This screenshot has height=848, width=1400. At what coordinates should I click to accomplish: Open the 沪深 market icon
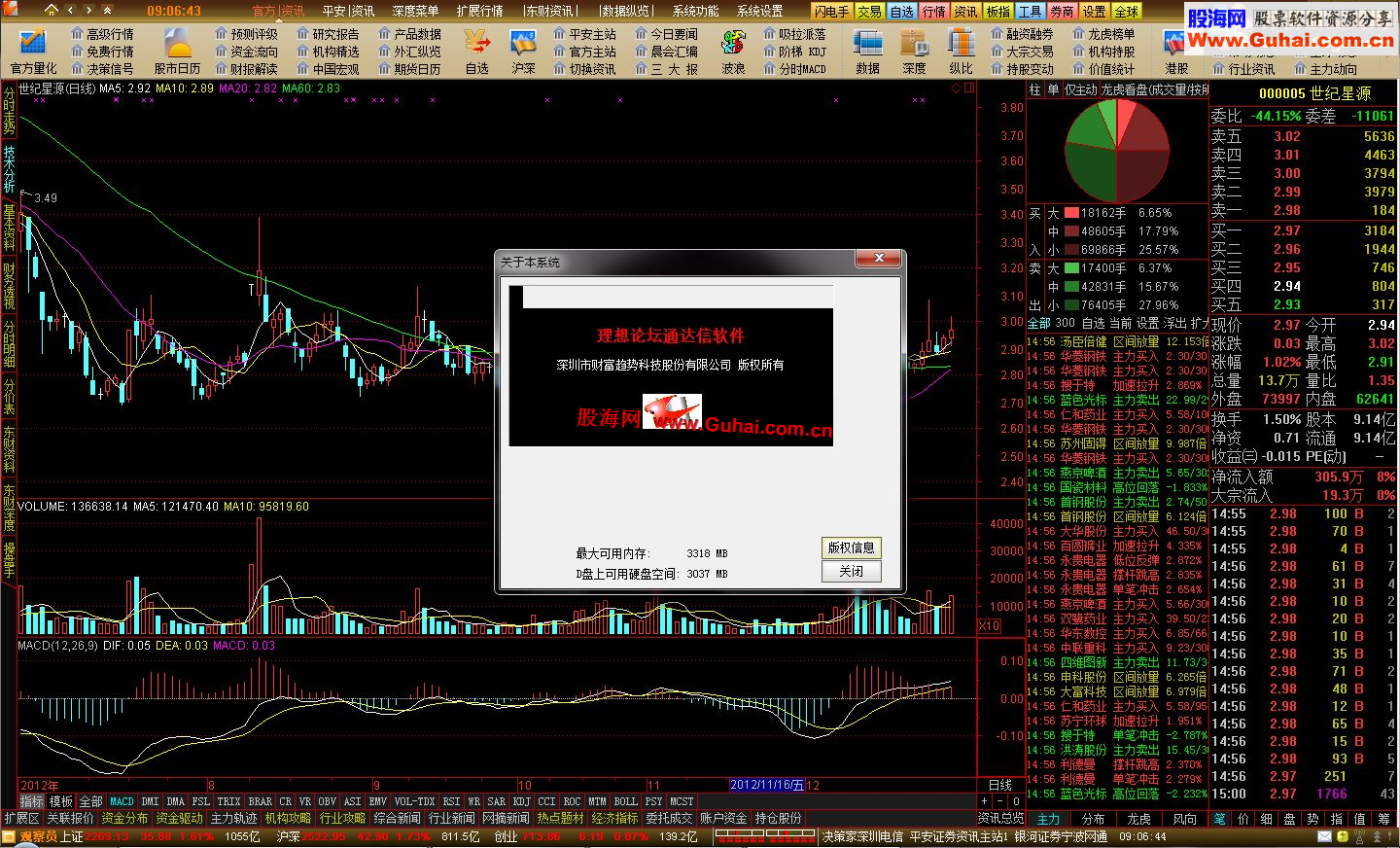(523, 43)
